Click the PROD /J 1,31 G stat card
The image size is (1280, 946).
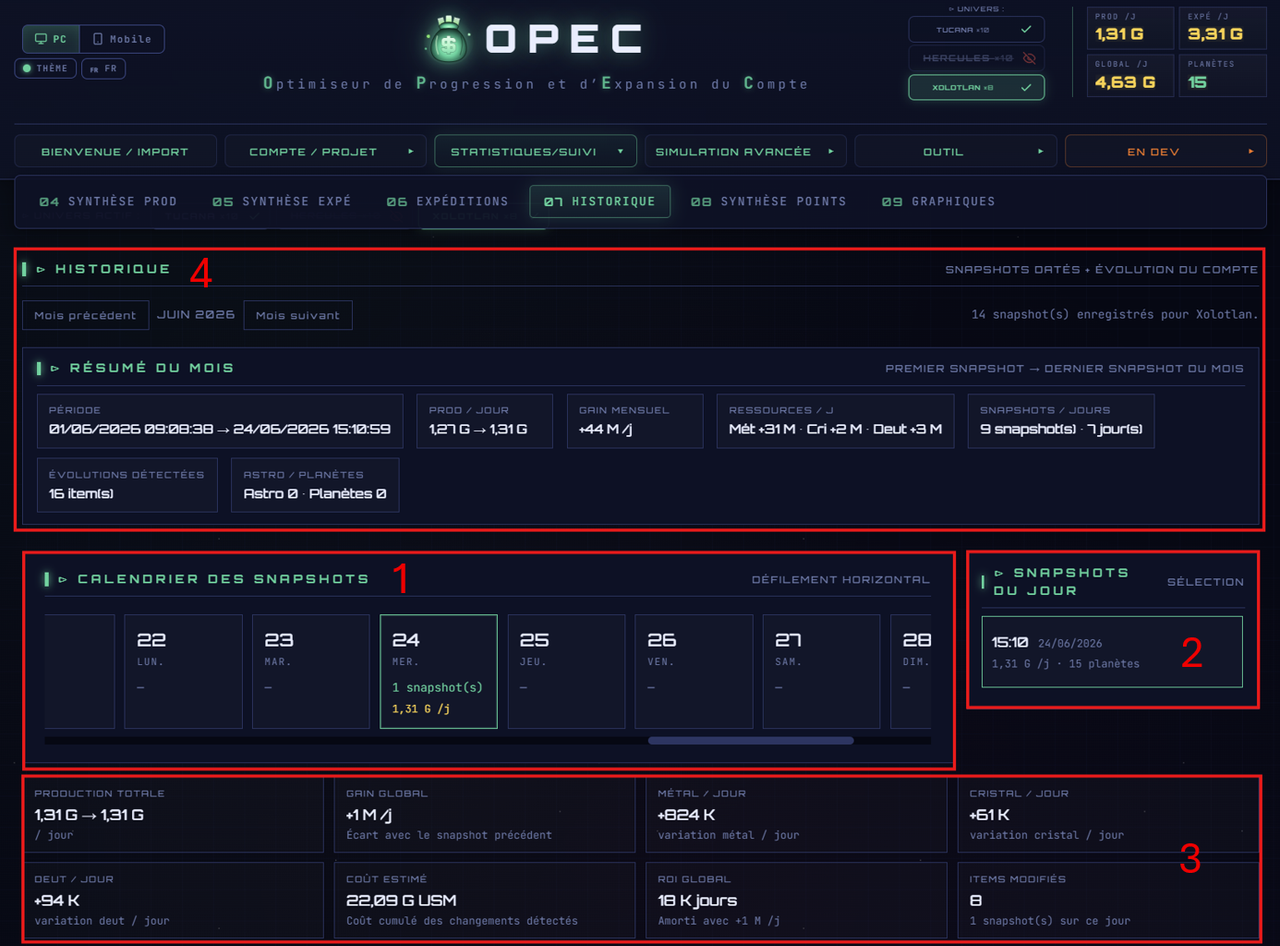1129,28
